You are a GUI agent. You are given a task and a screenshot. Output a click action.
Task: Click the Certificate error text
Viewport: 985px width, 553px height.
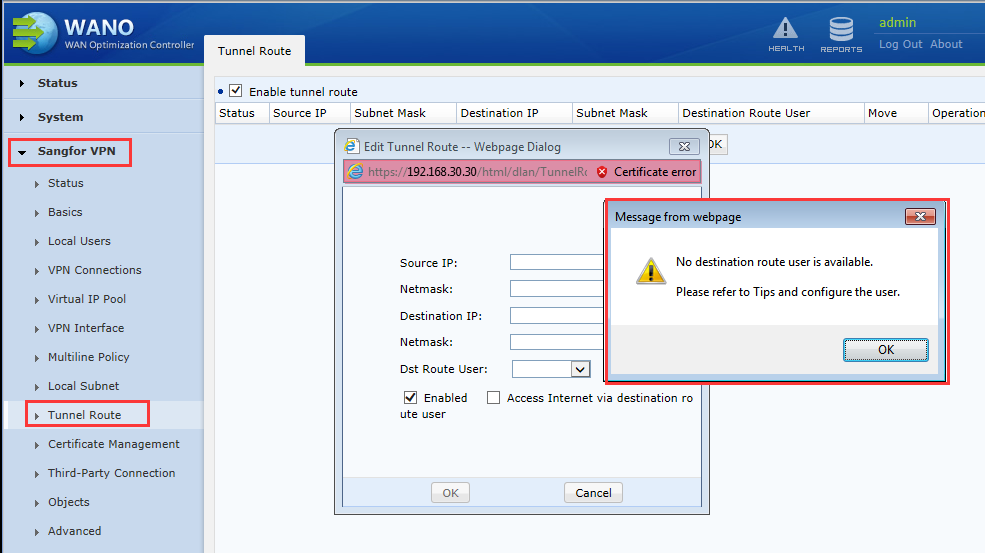(655, 172)
